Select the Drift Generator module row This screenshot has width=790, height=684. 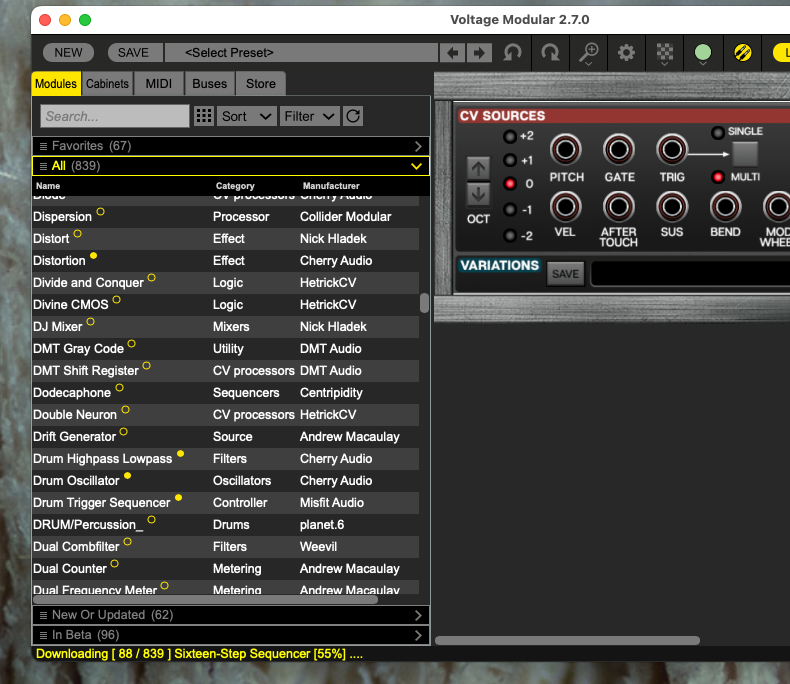226,437
